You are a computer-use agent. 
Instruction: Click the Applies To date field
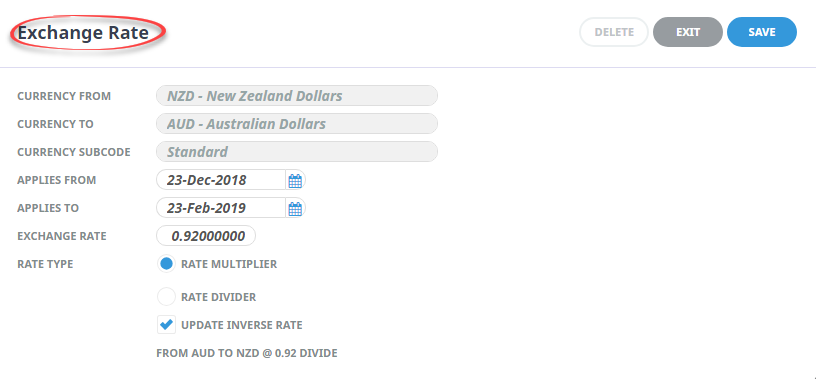[x=221, y=208]
